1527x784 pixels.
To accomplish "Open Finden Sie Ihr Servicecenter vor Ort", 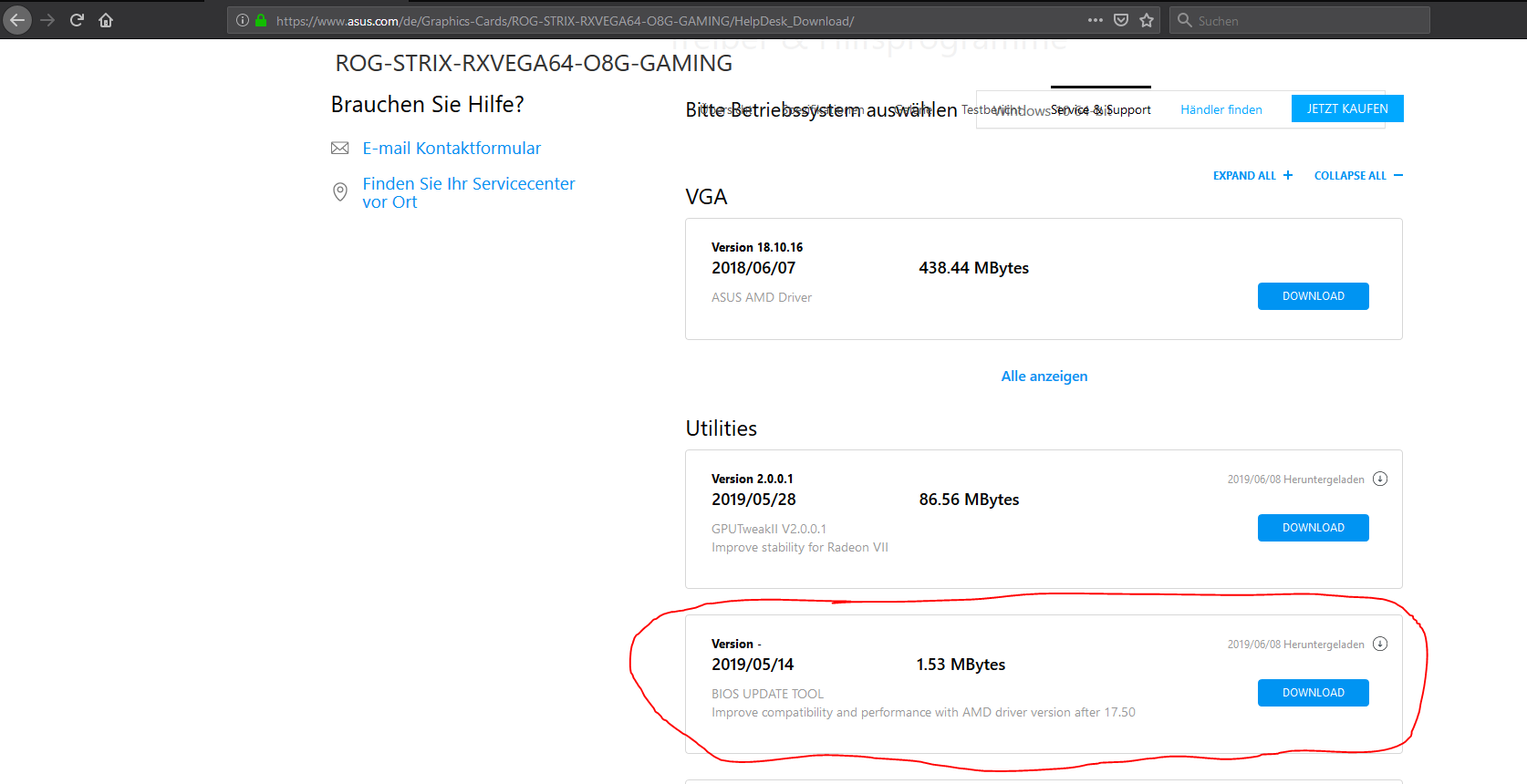I will click(x=469, y=192).
